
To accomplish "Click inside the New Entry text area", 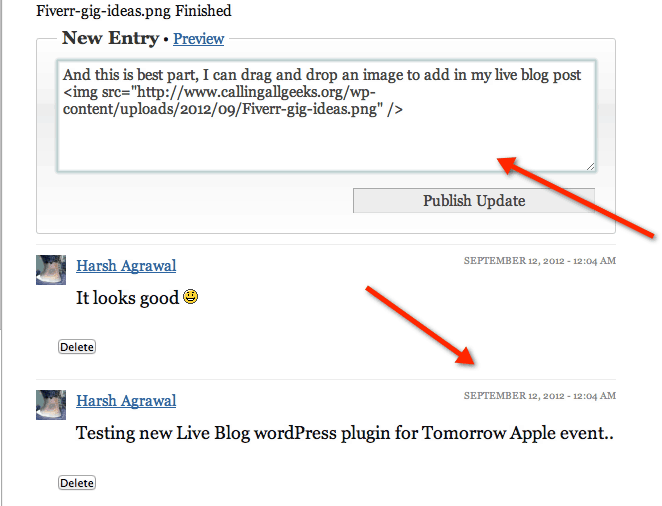I will click(x=326, y=116).
